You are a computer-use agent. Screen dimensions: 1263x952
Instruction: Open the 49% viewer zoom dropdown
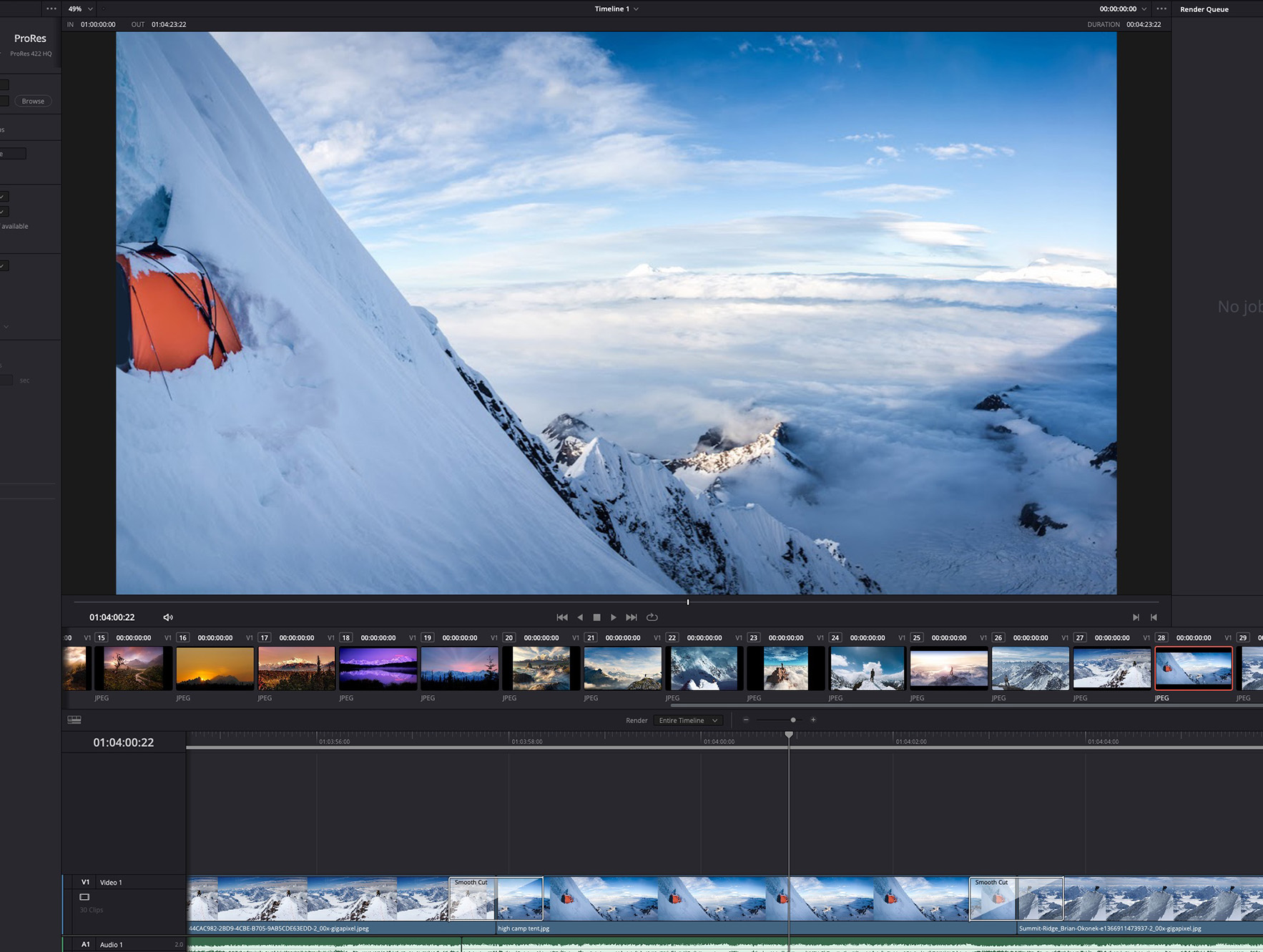(x=80, y=9)
